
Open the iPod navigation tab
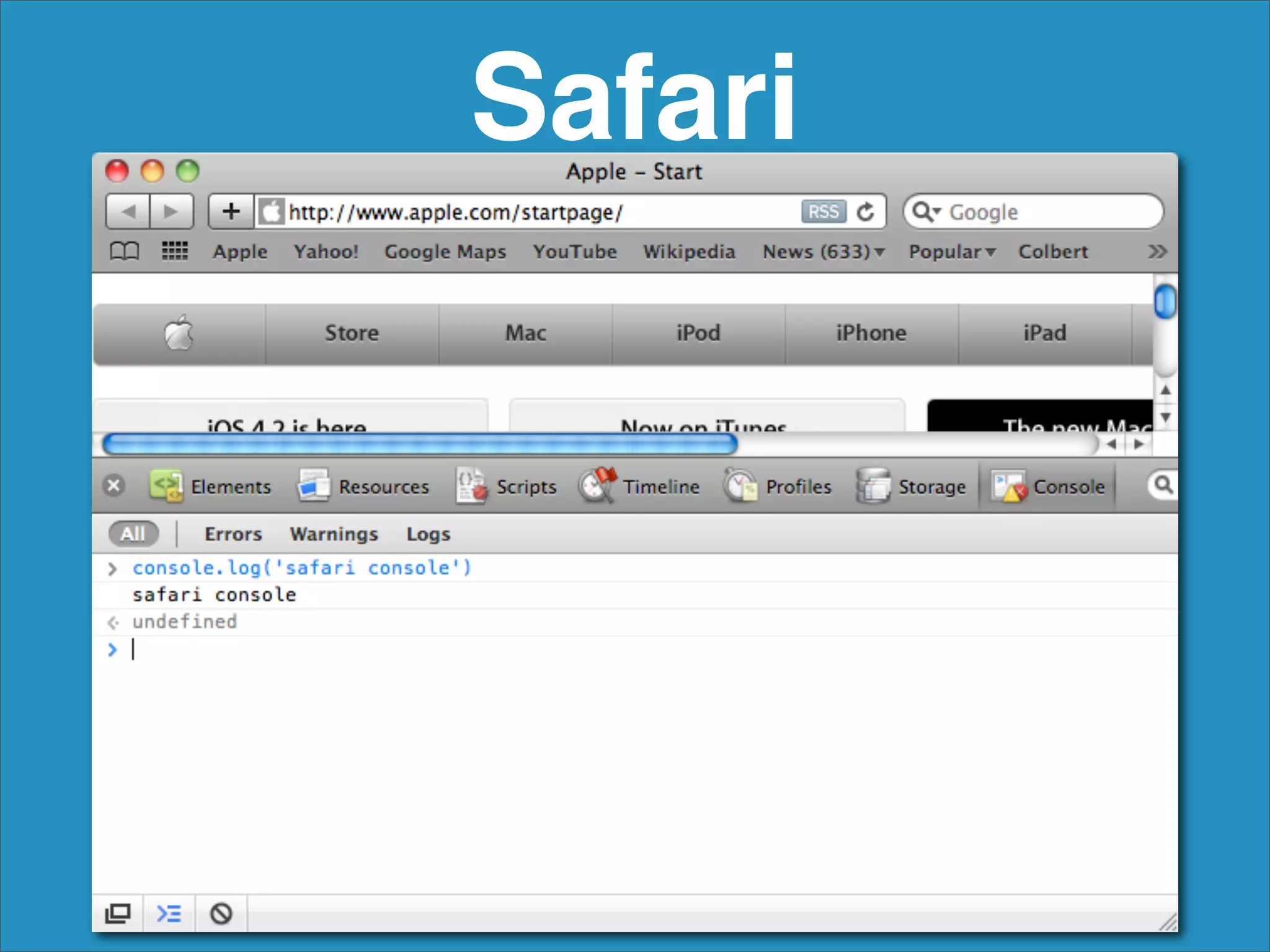698,333
